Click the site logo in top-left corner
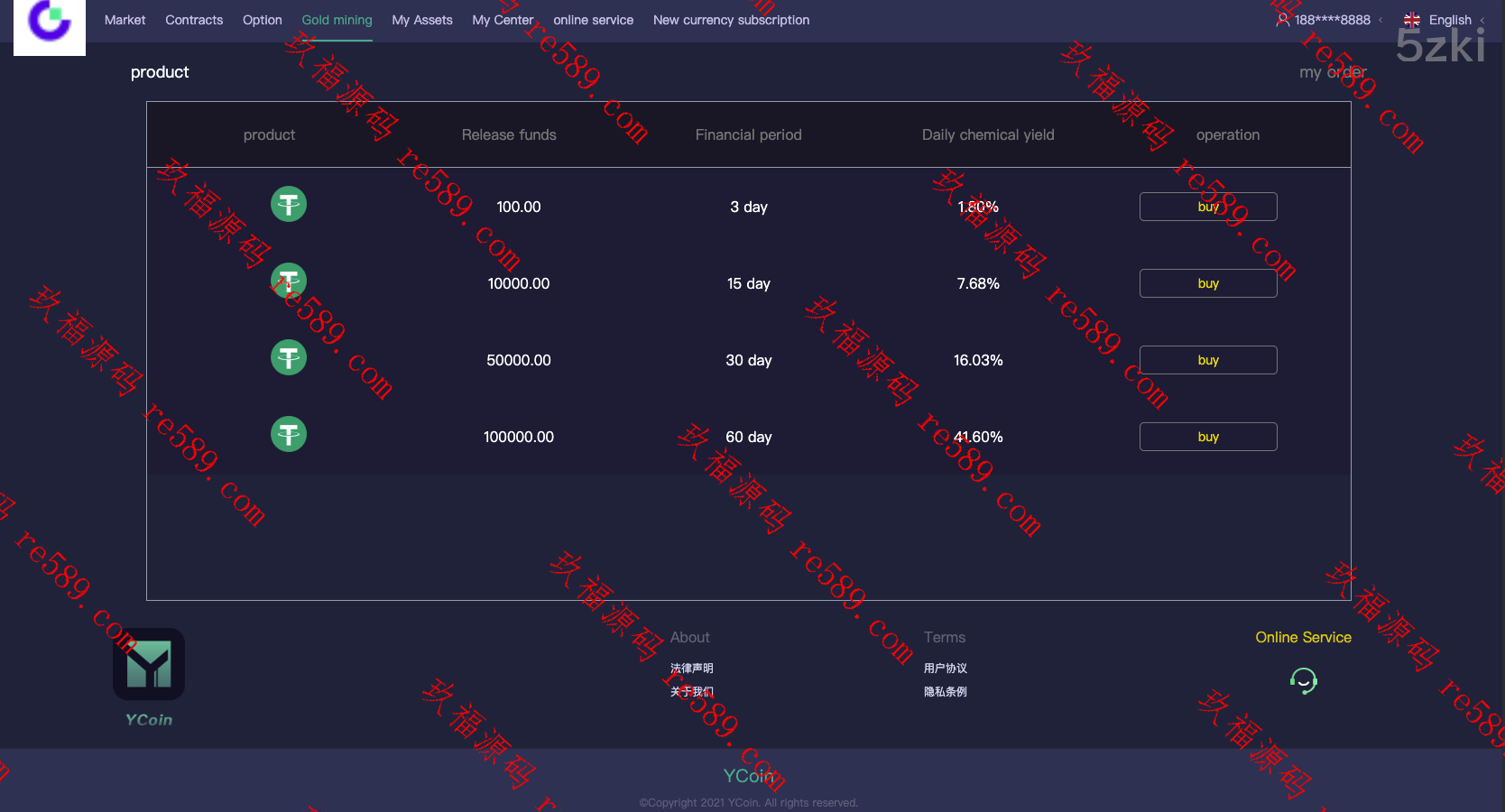Screen dimensions: 1505x812 pyautogui.click(x=50, y=23)
